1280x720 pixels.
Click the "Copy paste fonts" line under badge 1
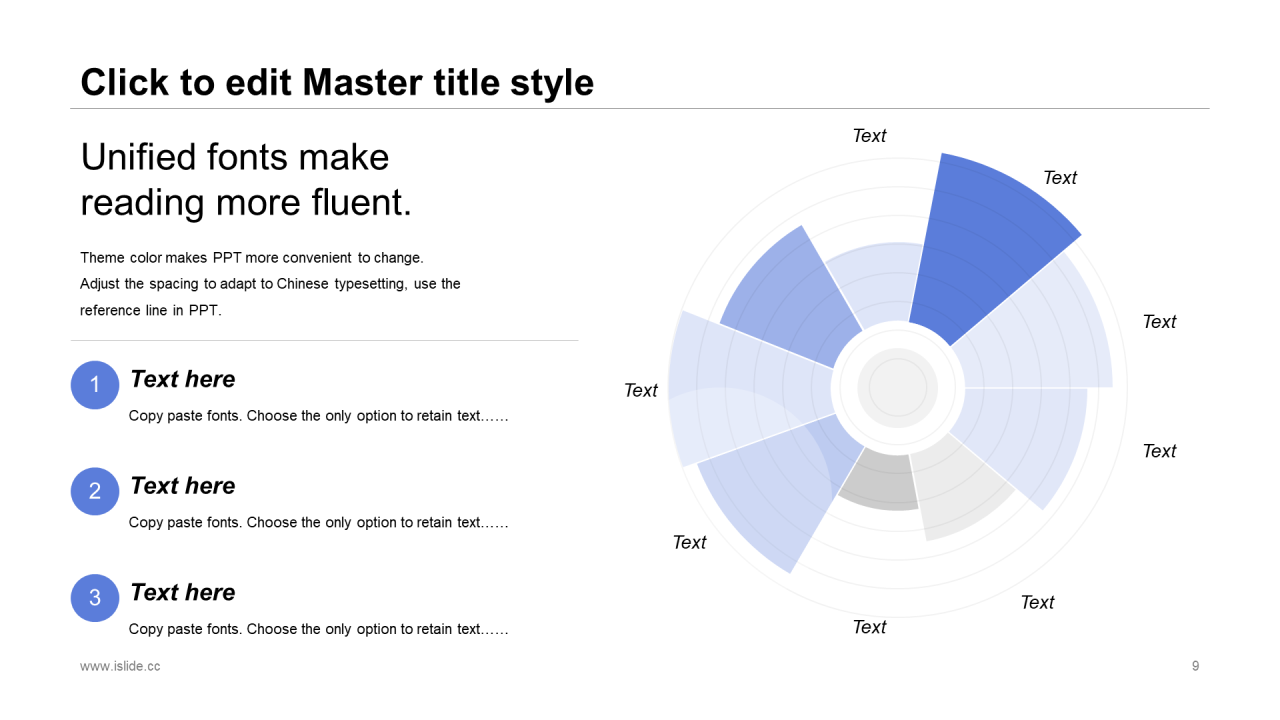pos(318,416)
